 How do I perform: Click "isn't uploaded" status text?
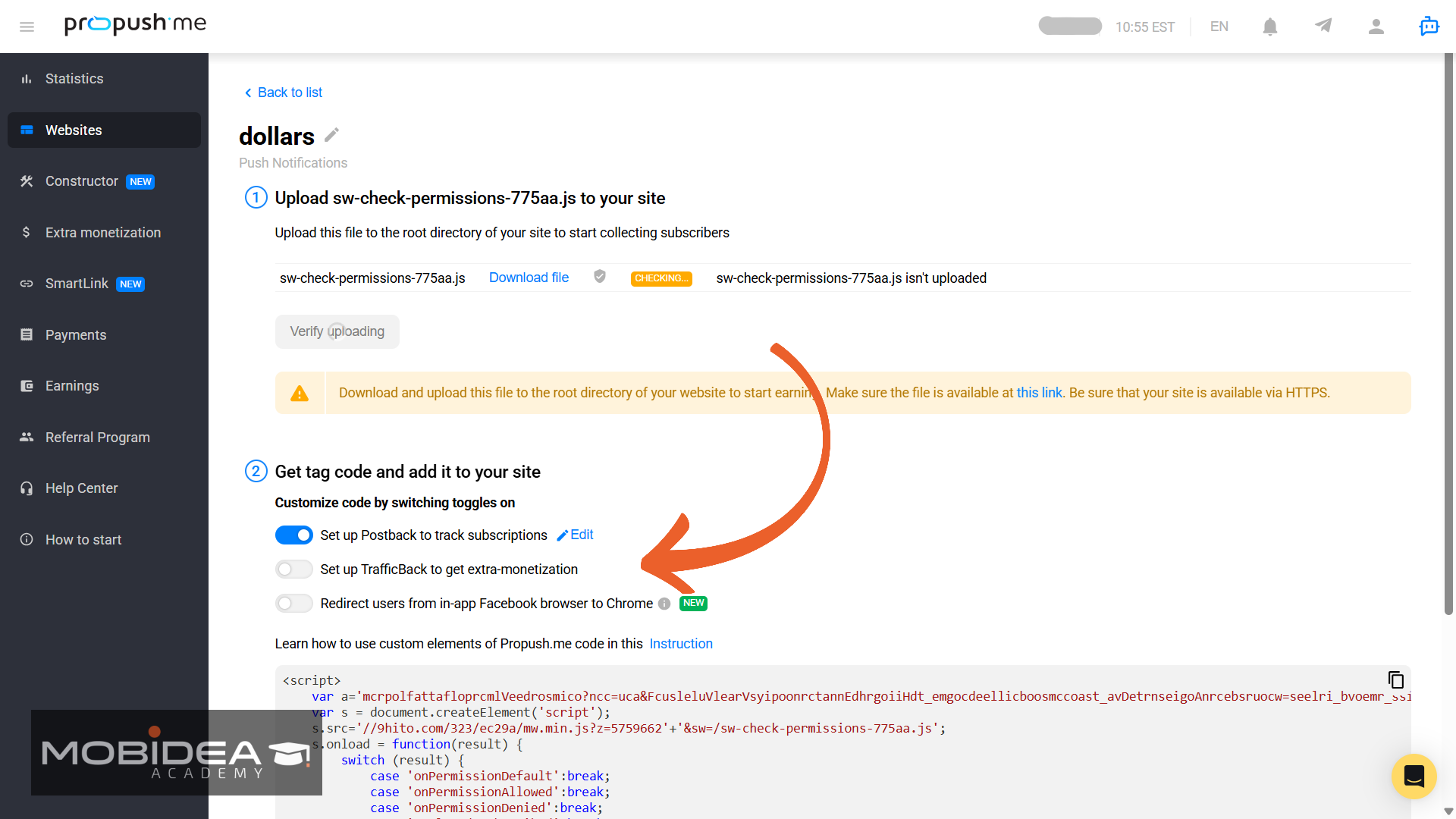tap(946, 278)
